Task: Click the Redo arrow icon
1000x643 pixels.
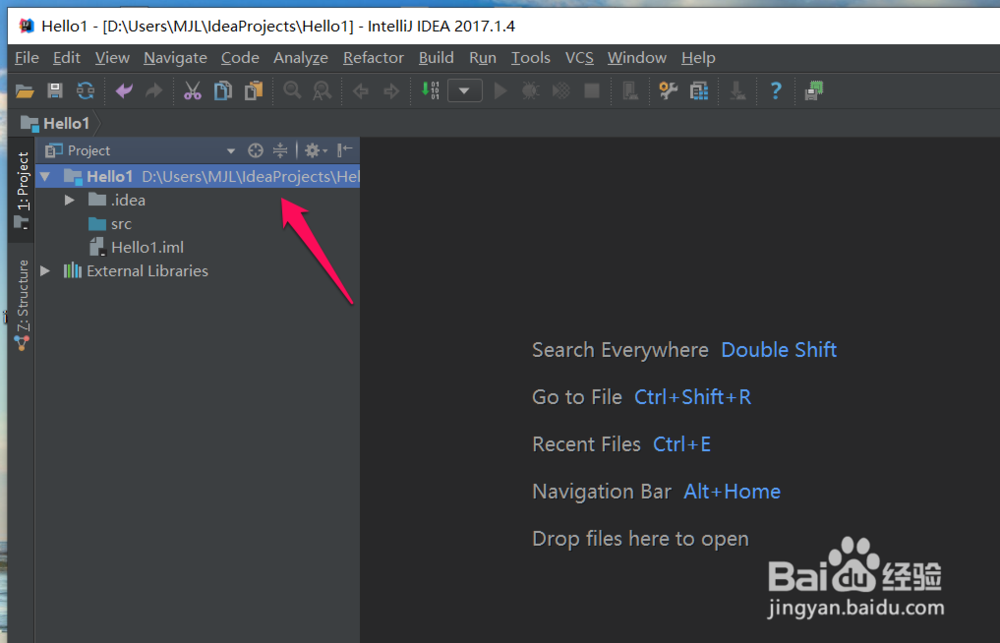Action: [154, 91]
